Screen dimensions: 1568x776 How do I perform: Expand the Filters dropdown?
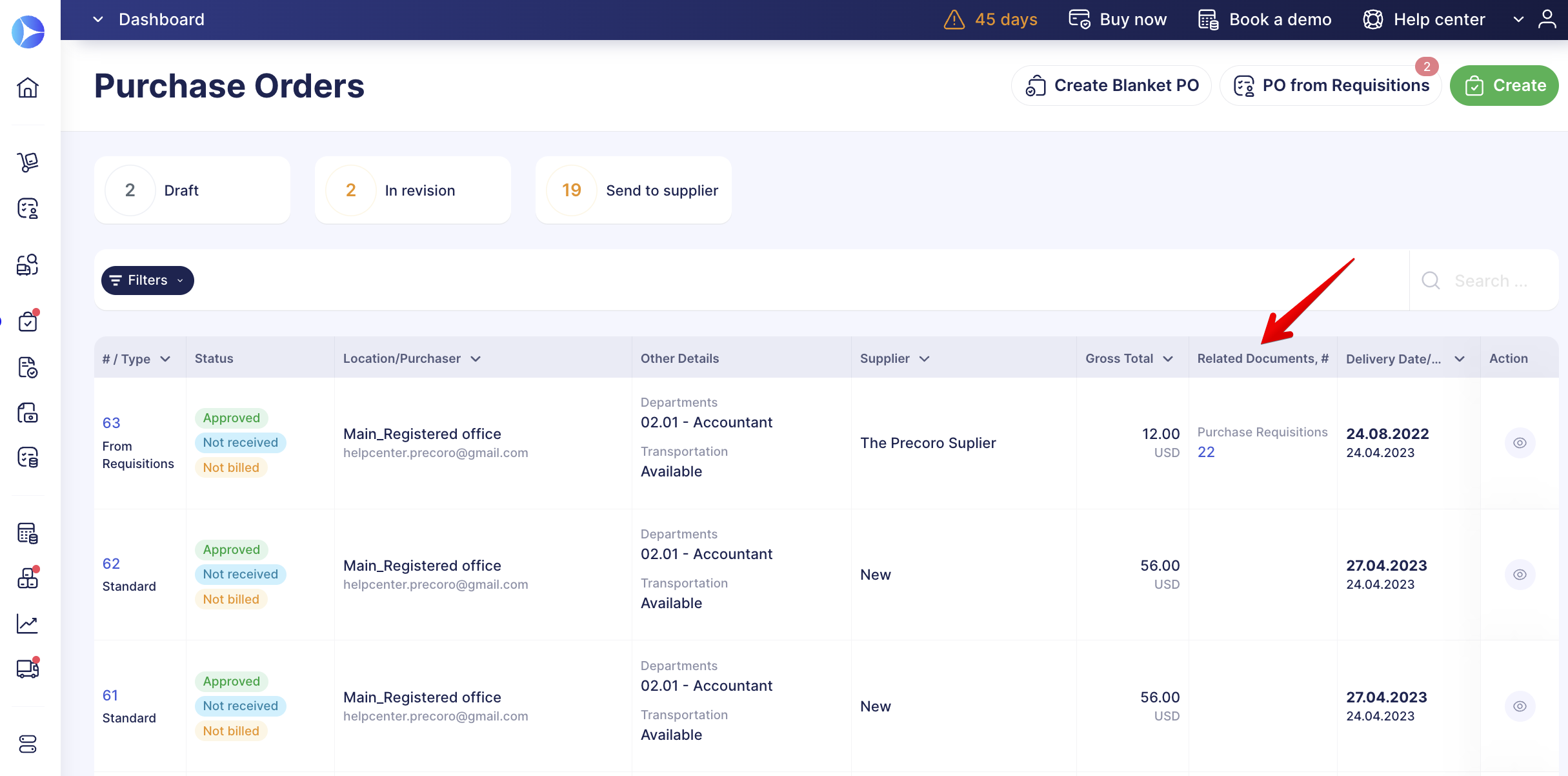click(x=147, y=280)
